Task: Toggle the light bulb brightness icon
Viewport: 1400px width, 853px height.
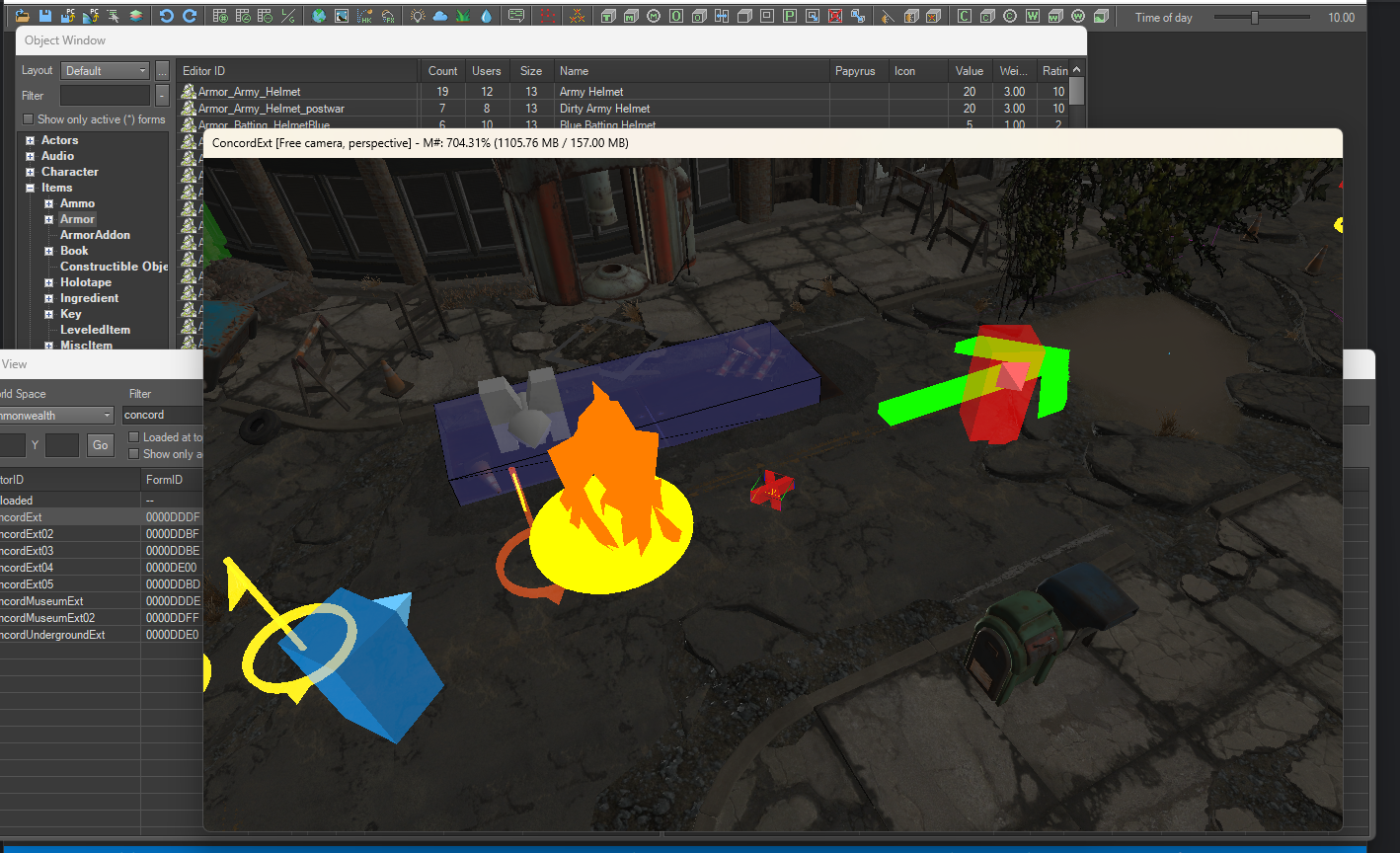Action: click(x=418, y=16)
